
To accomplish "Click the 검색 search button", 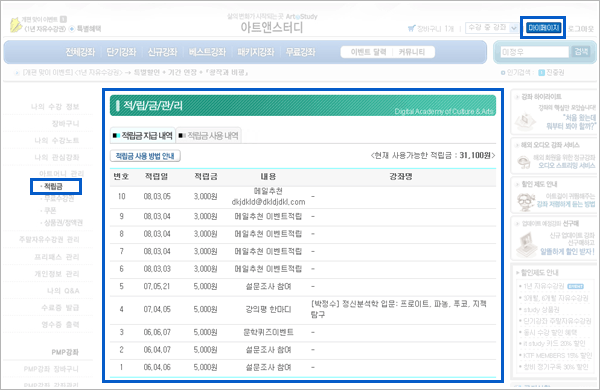I will [581, 51].
